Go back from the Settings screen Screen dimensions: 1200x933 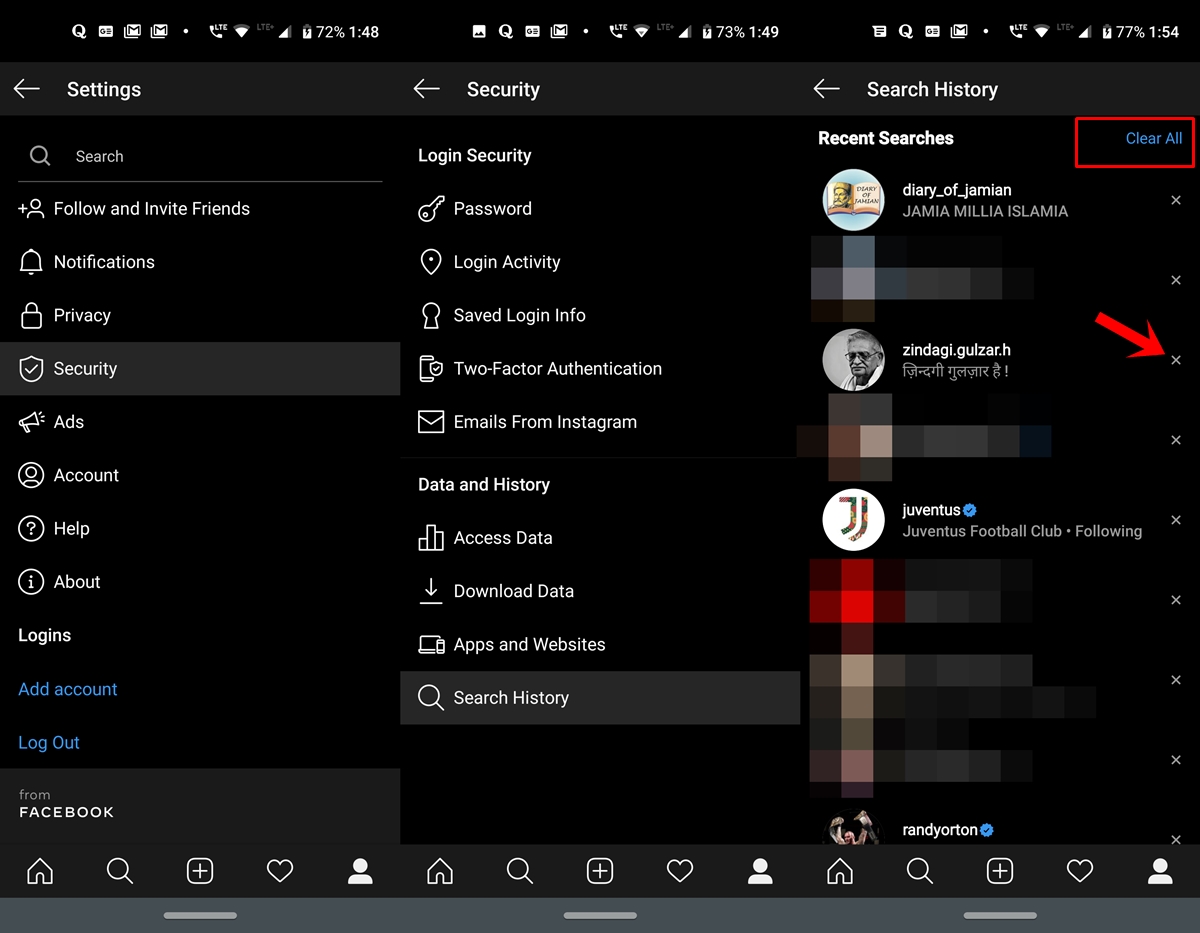point(27,89)
